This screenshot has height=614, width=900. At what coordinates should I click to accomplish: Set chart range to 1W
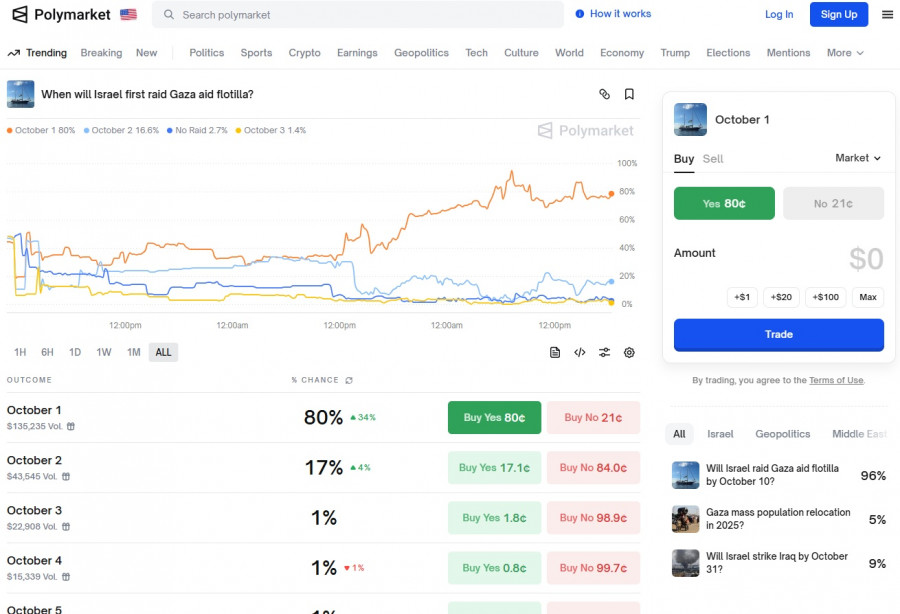(x=104, y=352)
